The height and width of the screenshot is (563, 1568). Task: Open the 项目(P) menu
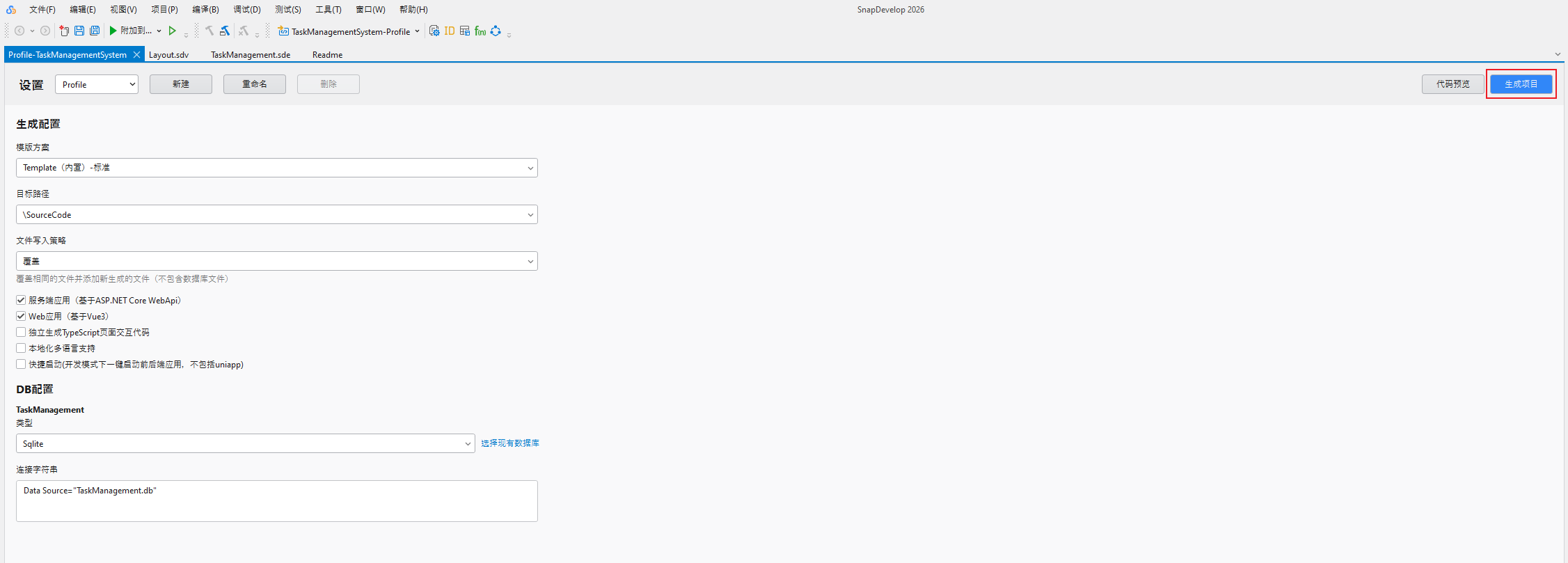(164, 10)
